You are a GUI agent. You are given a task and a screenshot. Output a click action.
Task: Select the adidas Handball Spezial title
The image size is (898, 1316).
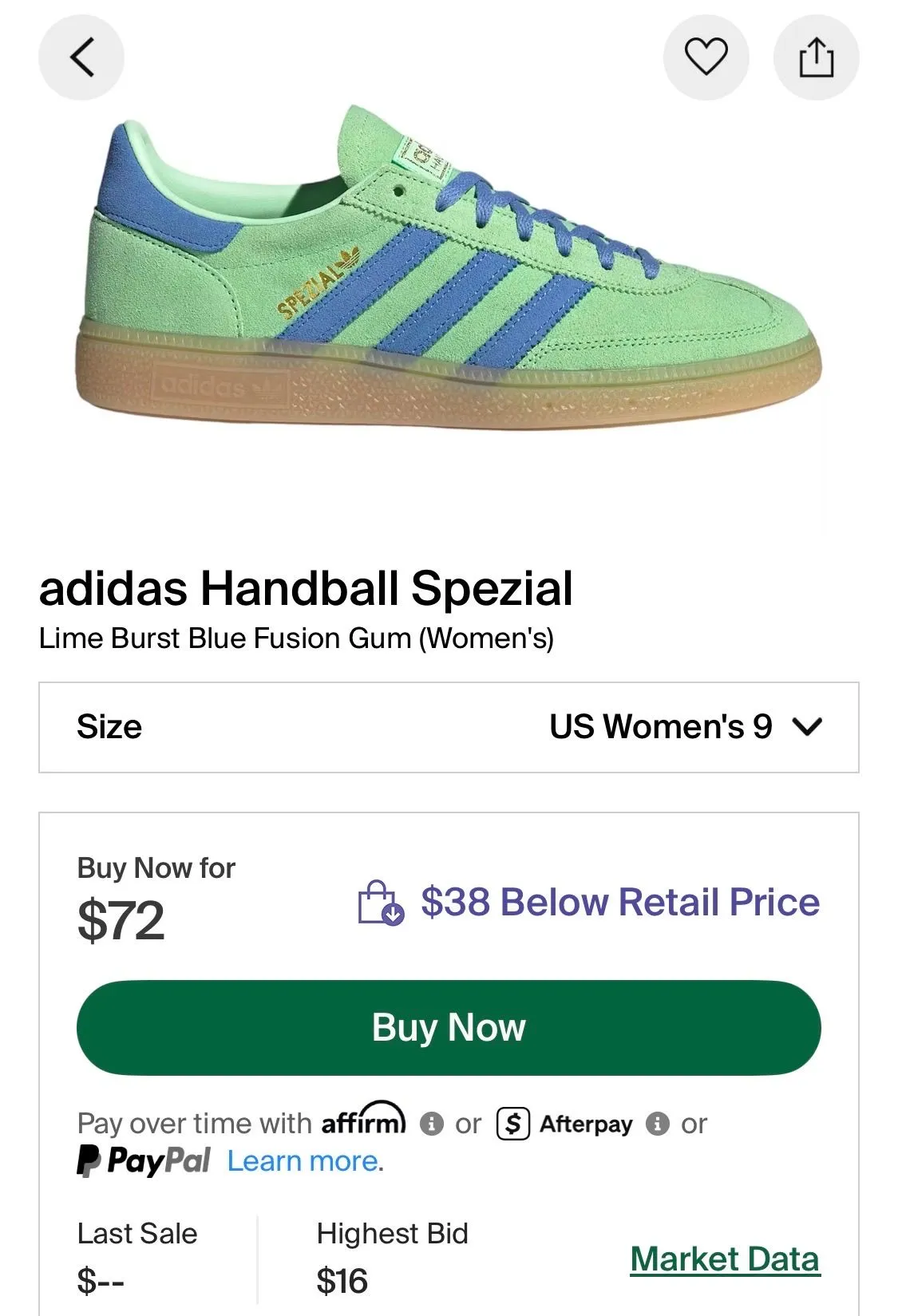(306, 588)
